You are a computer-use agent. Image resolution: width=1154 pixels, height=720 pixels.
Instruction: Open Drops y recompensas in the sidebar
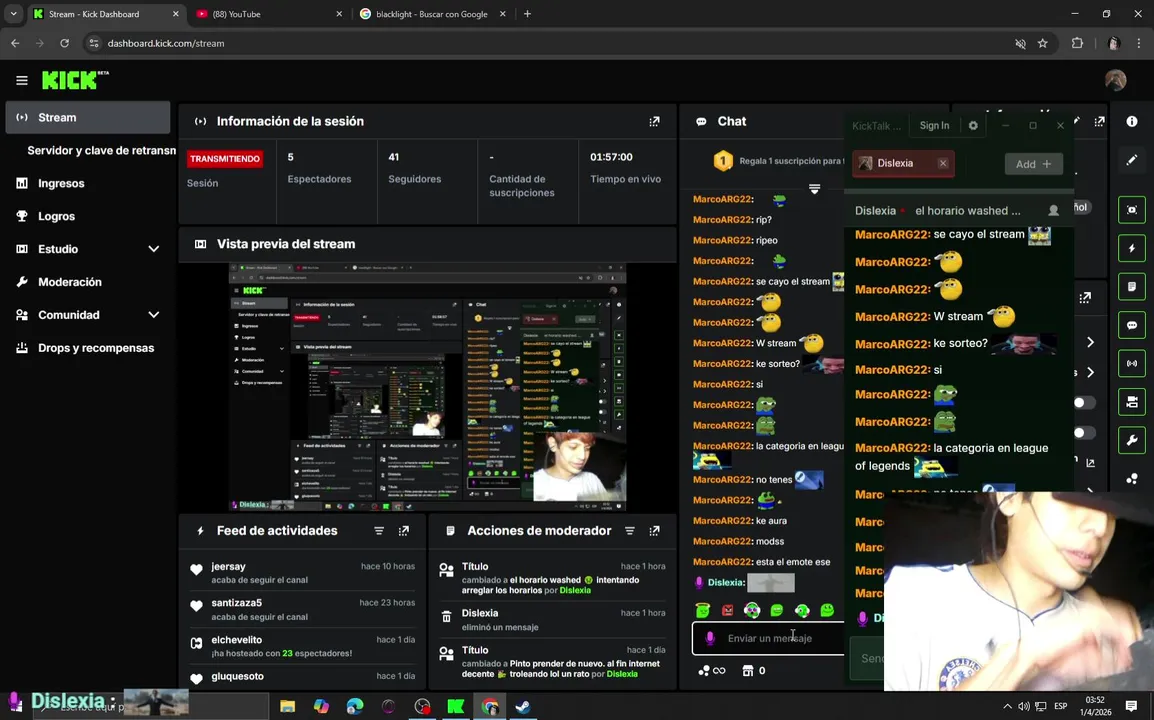96,348
